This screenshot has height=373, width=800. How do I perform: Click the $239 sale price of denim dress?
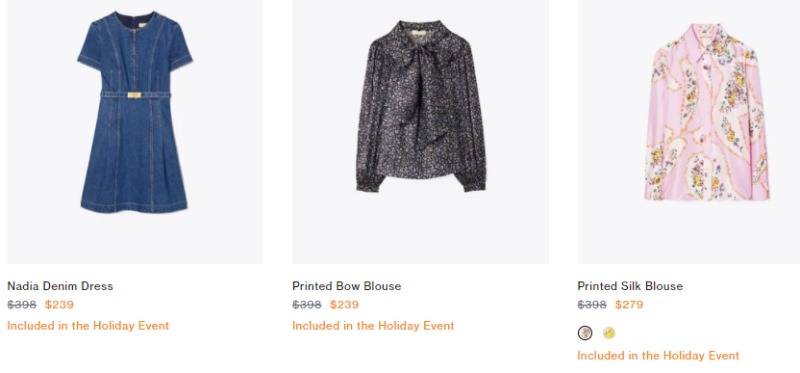(59, 305)
